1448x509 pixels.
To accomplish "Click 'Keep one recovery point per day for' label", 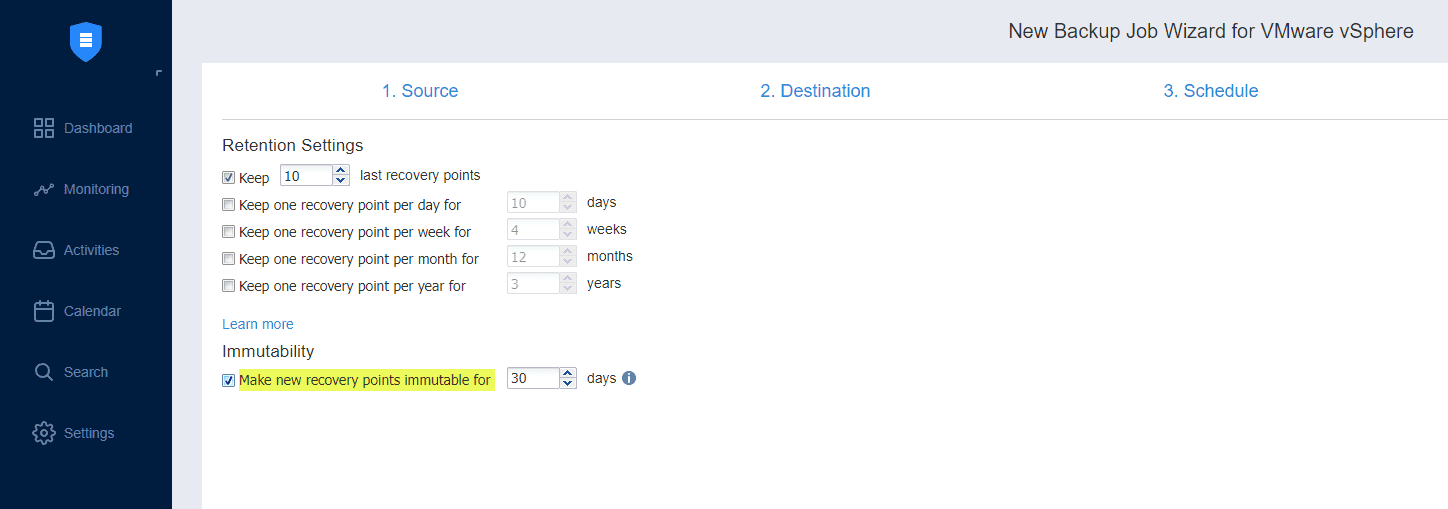I will [x=350, y=205].
